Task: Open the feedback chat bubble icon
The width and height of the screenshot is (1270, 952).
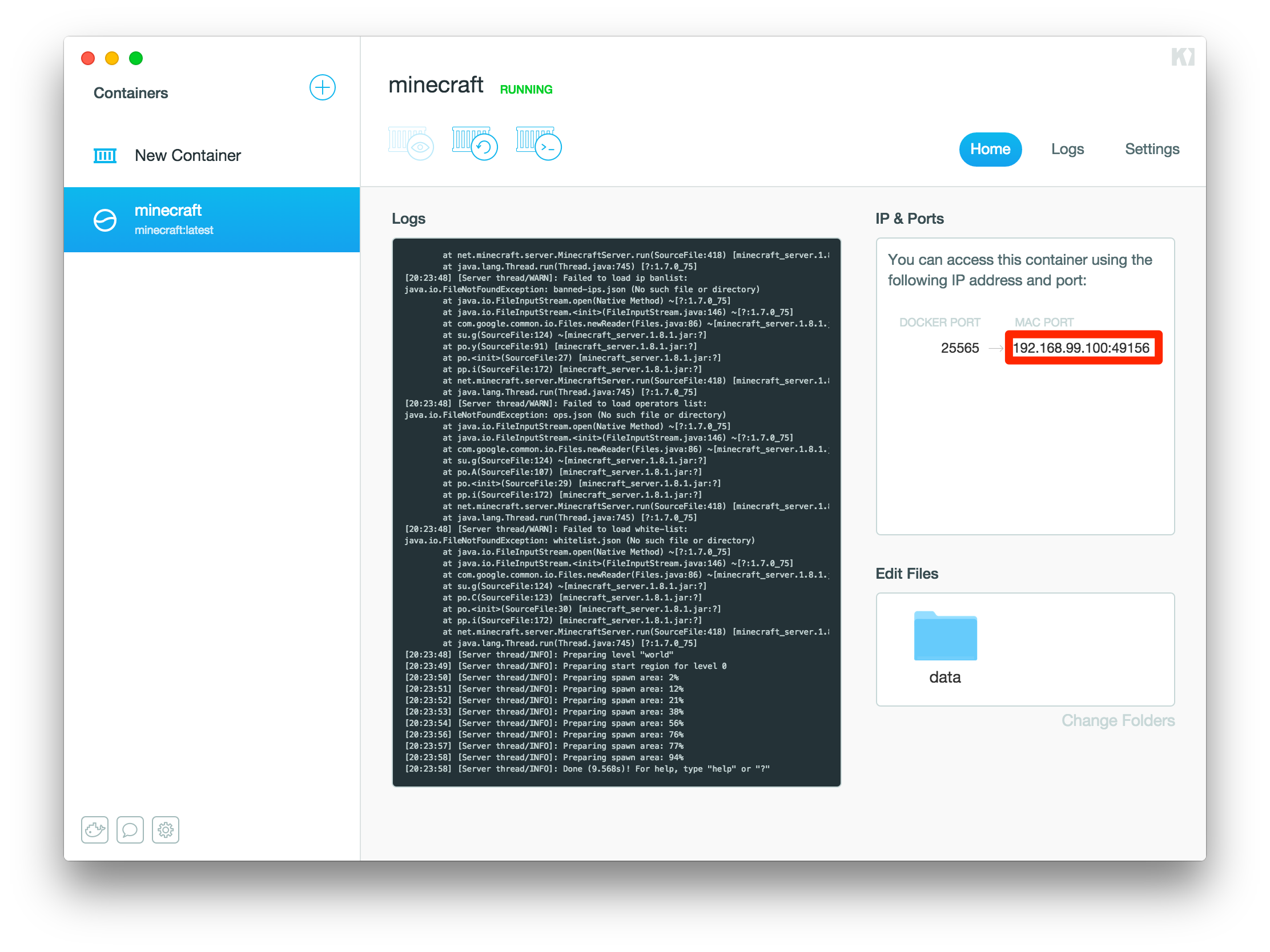Action: click(130, 829)
